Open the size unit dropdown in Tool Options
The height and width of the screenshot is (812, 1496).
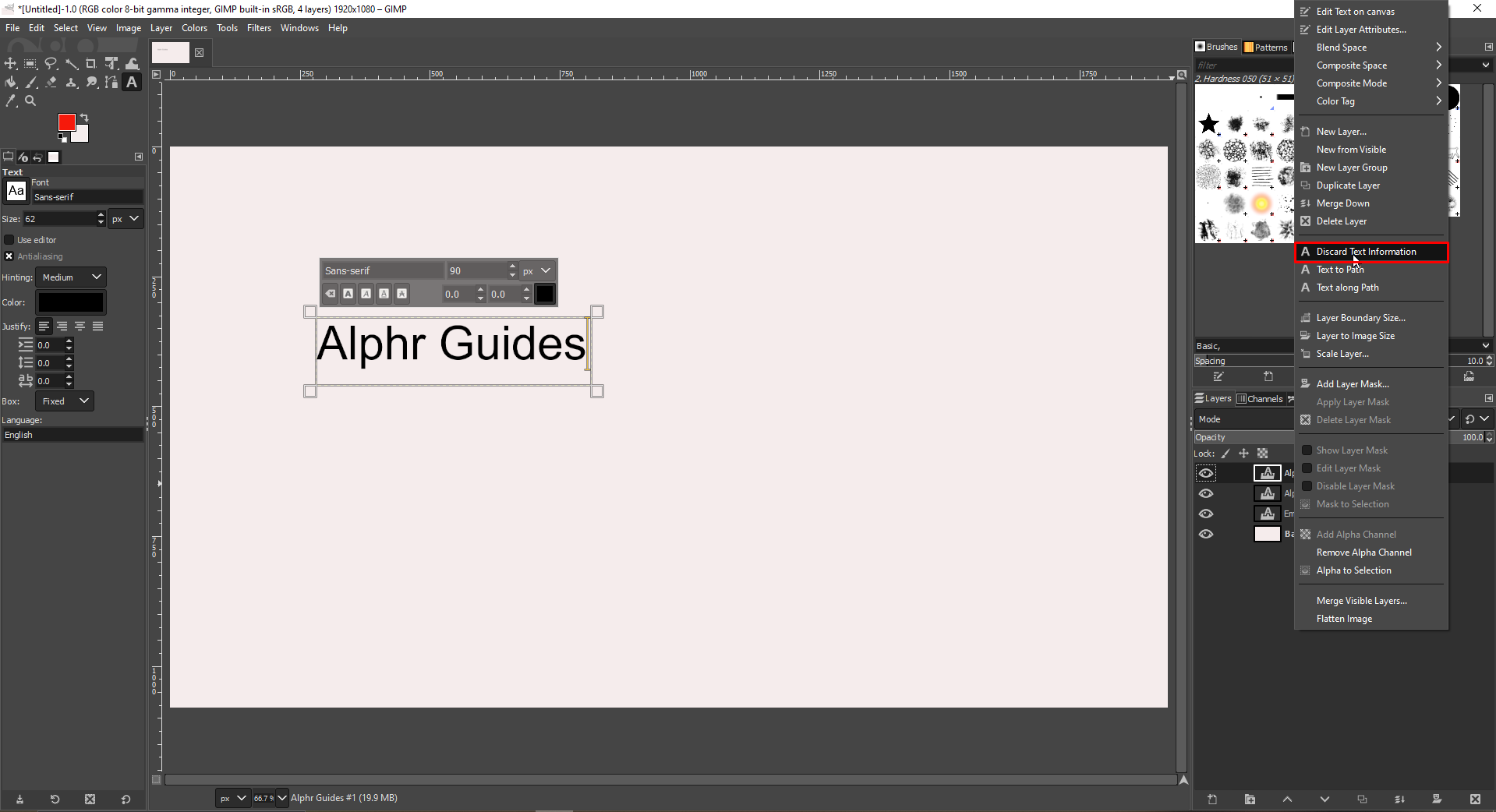[x=126, y=219]
